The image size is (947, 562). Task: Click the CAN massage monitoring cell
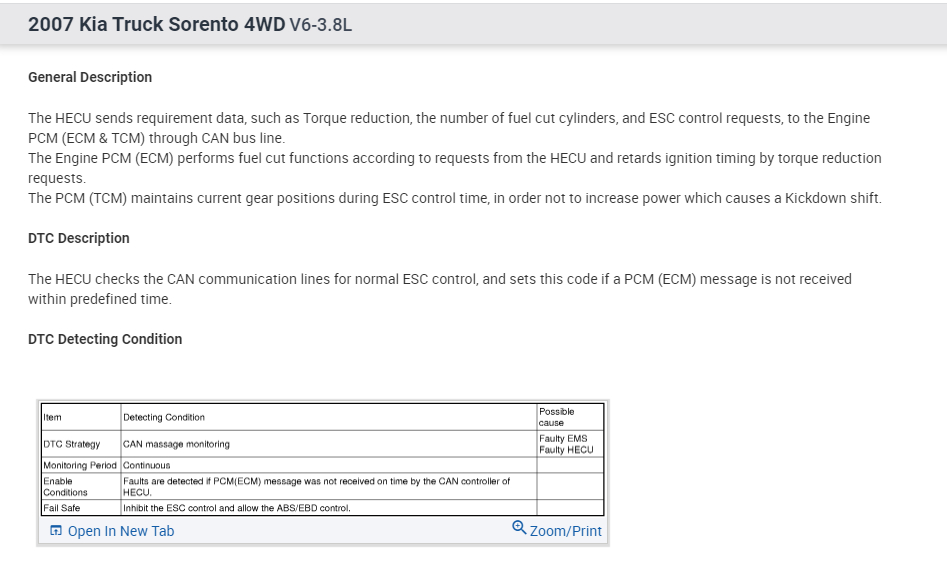pyautogui.click(x=176, y=444)
